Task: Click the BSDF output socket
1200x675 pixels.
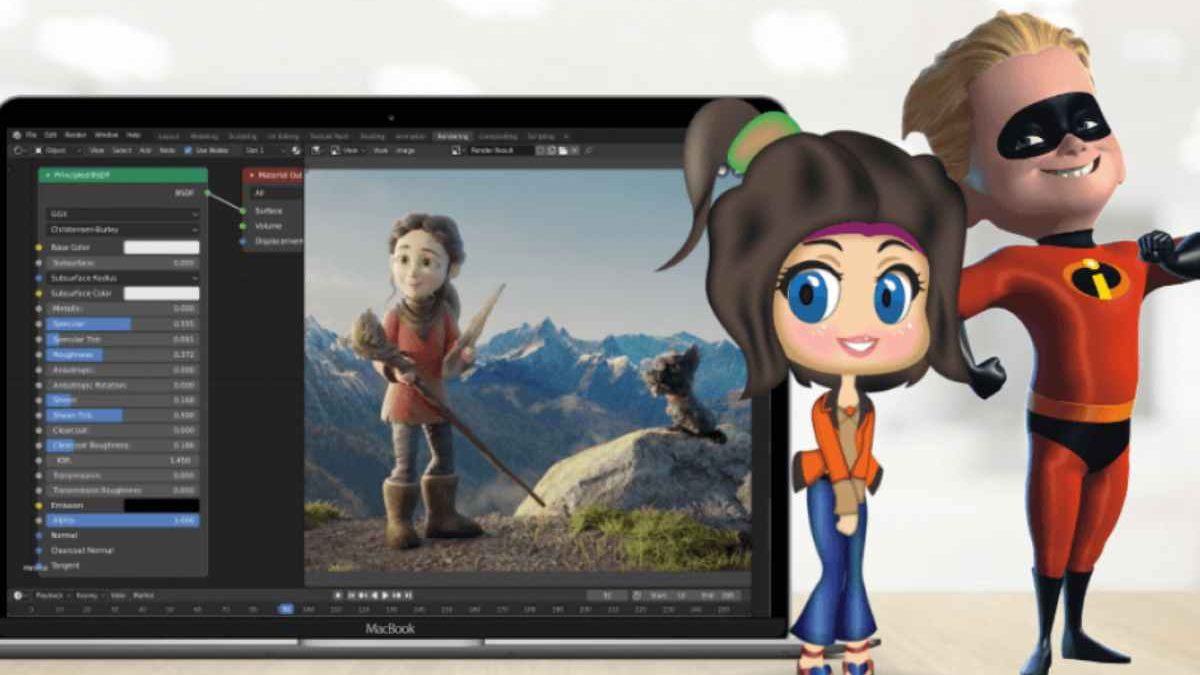Action: [207, 193]
